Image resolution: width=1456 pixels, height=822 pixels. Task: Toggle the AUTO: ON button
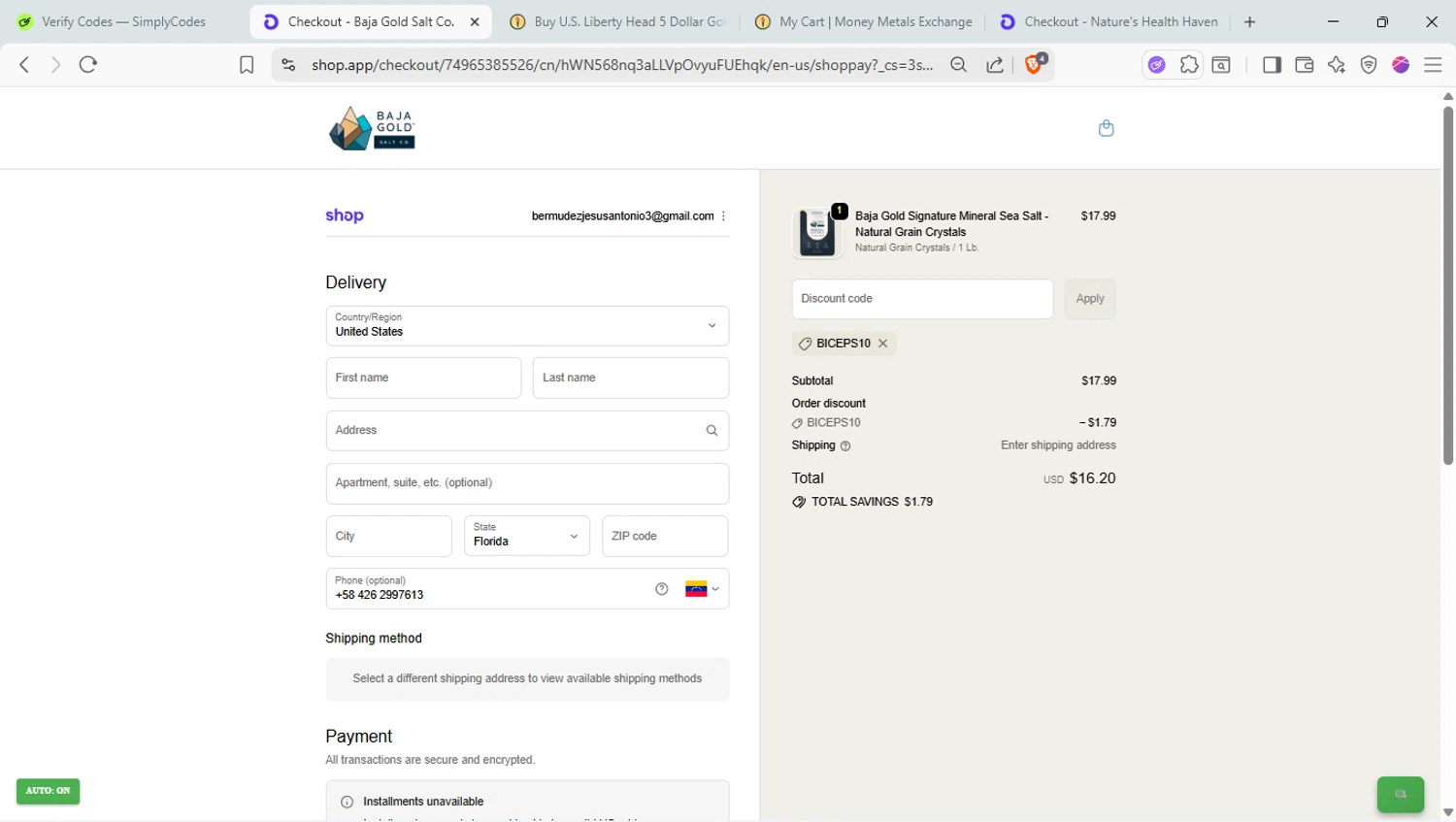tap(49, 791)
